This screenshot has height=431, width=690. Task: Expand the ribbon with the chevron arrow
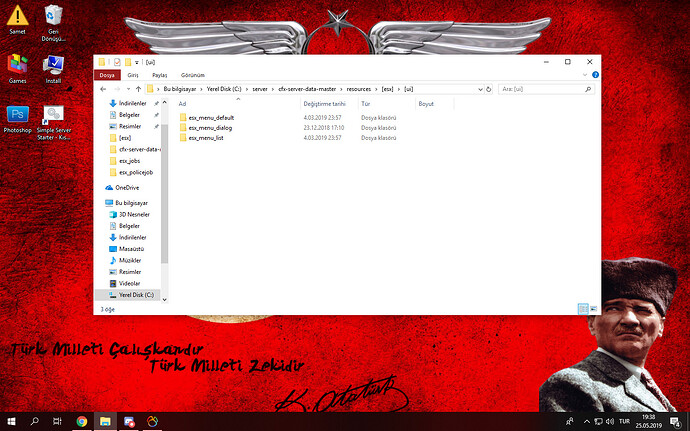click(x=585, y=75)
